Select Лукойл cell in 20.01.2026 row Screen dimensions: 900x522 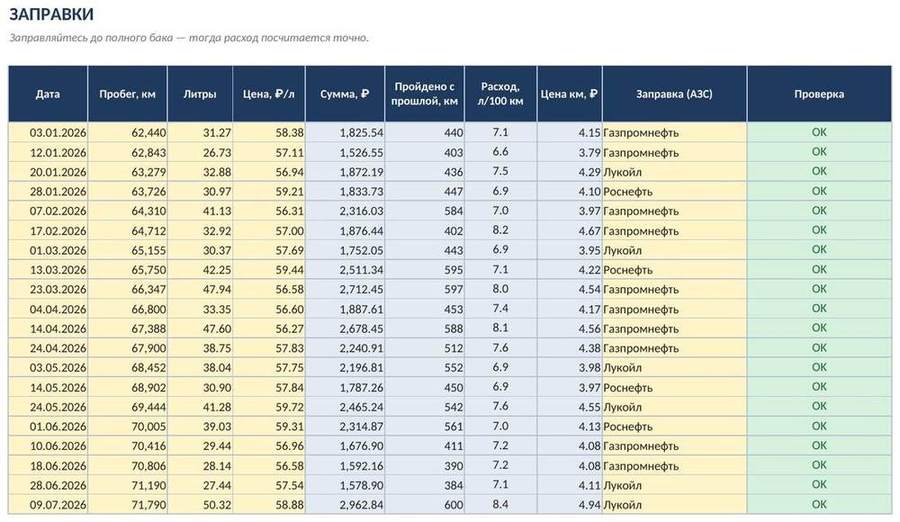(674, 172)
